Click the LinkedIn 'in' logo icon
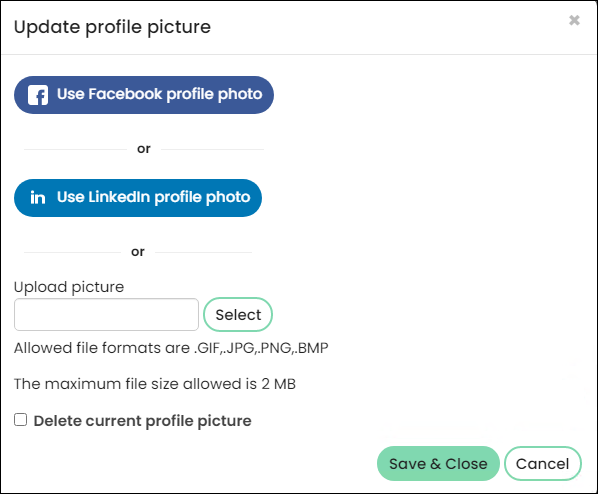 [x=38, y=198]
